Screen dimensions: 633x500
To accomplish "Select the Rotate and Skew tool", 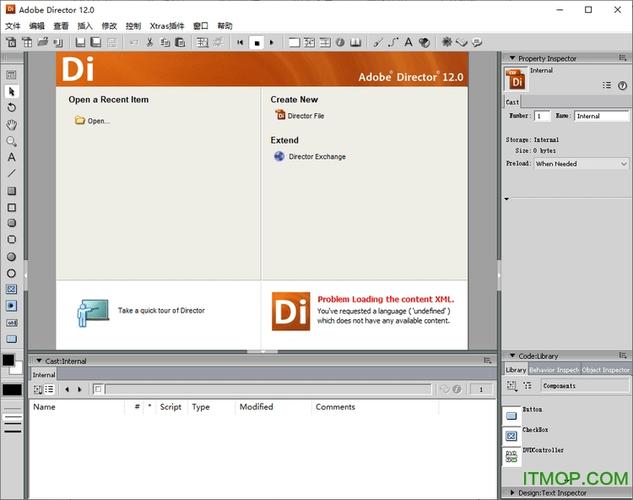I will coord(11,108).
